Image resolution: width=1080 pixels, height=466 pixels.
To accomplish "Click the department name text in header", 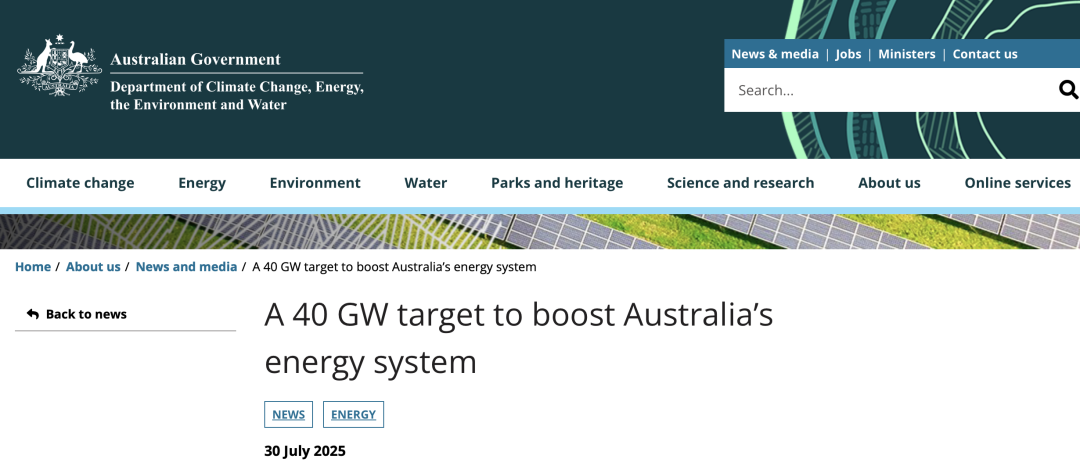I will click(x=237, y=96).
